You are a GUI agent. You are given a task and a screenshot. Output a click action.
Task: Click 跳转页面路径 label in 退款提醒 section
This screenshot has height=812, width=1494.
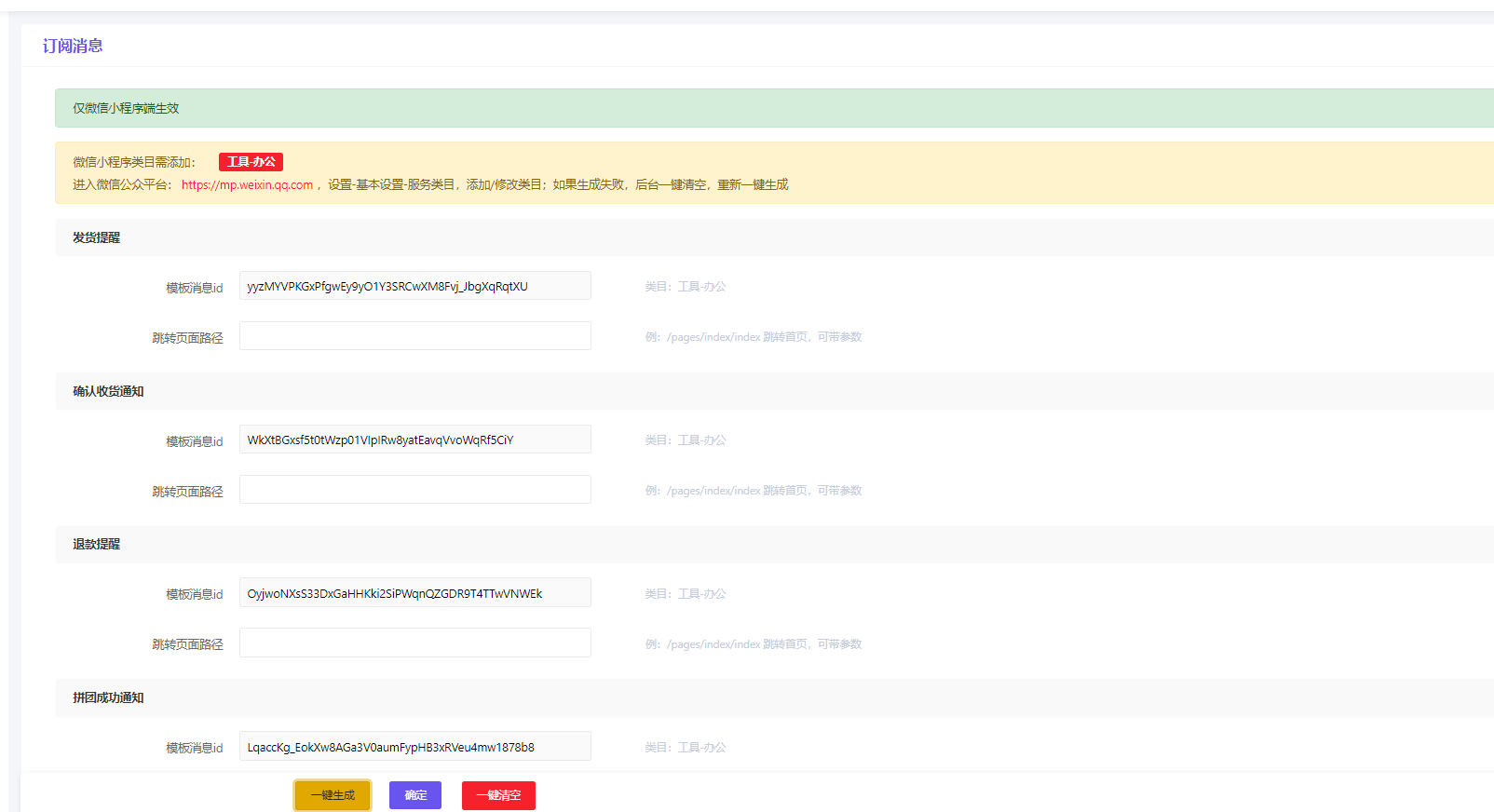(x=188, y=644)
